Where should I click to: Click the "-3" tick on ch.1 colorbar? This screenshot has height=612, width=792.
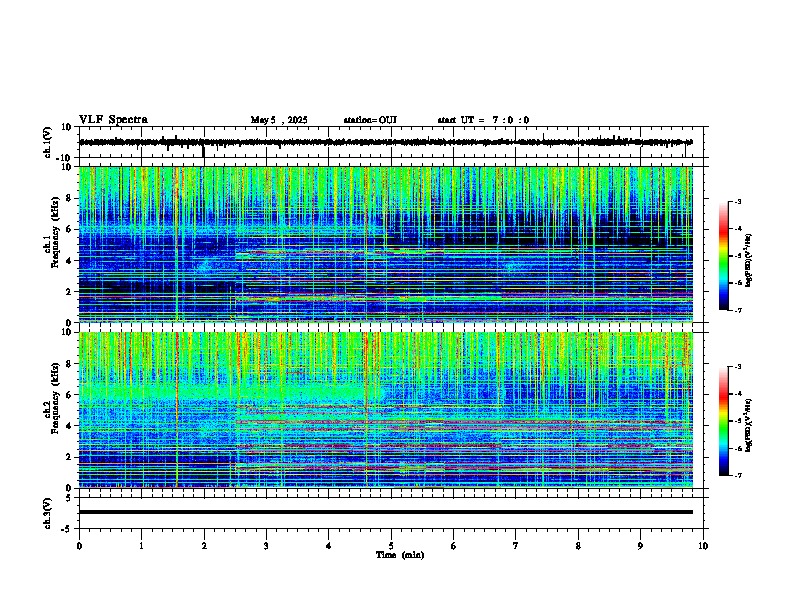coord(737,201)
